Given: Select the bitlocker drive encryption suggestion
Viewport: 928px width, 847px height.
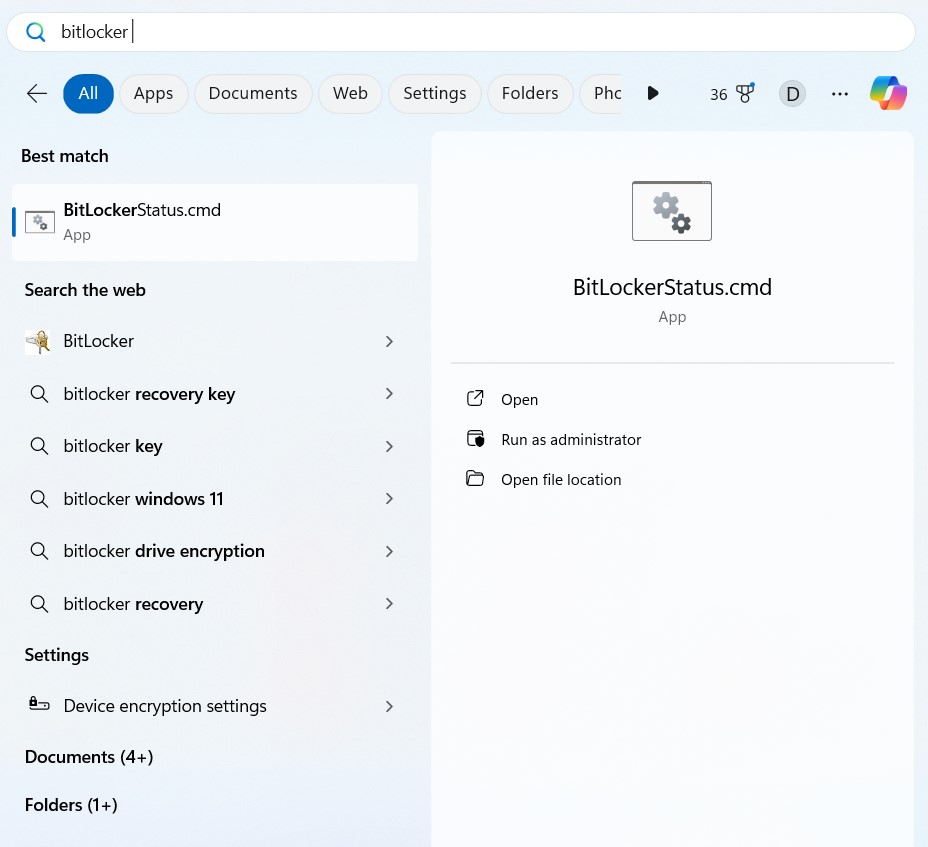Looking at the screenshot, I should 210,551.
